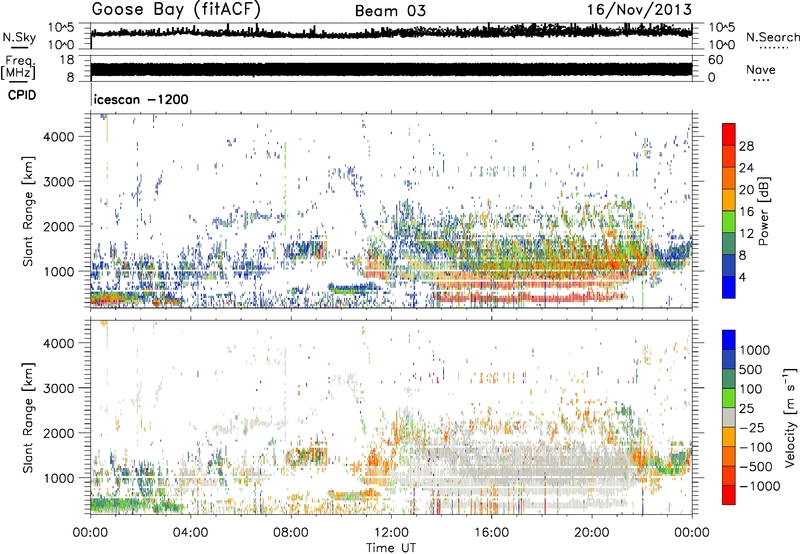Click the date '16/Nov/2013' in the header

(639, 9)
